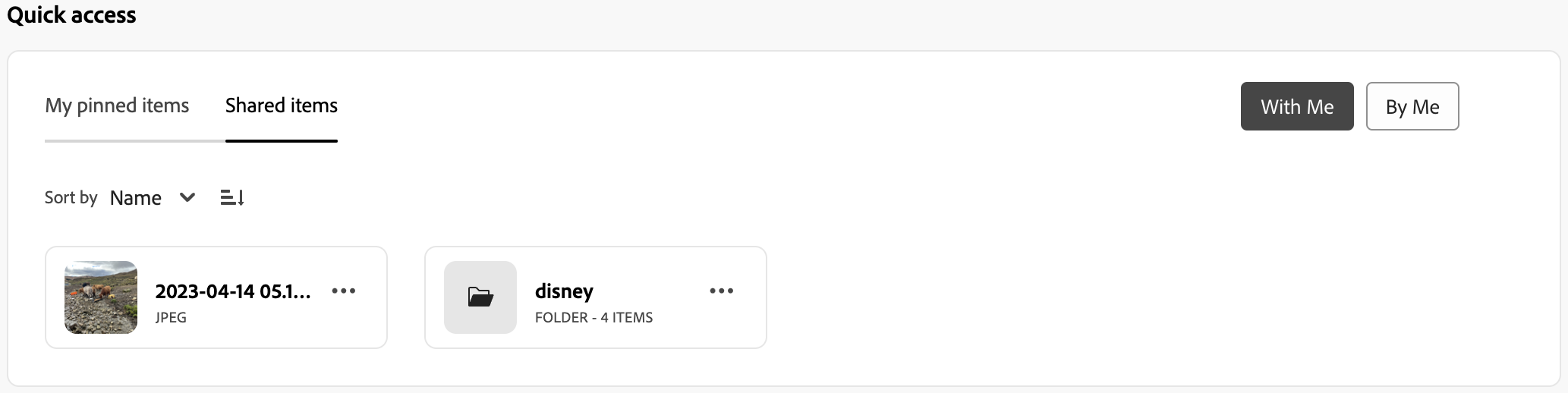Expand the Sort by chevron arrow

(187, 198)
